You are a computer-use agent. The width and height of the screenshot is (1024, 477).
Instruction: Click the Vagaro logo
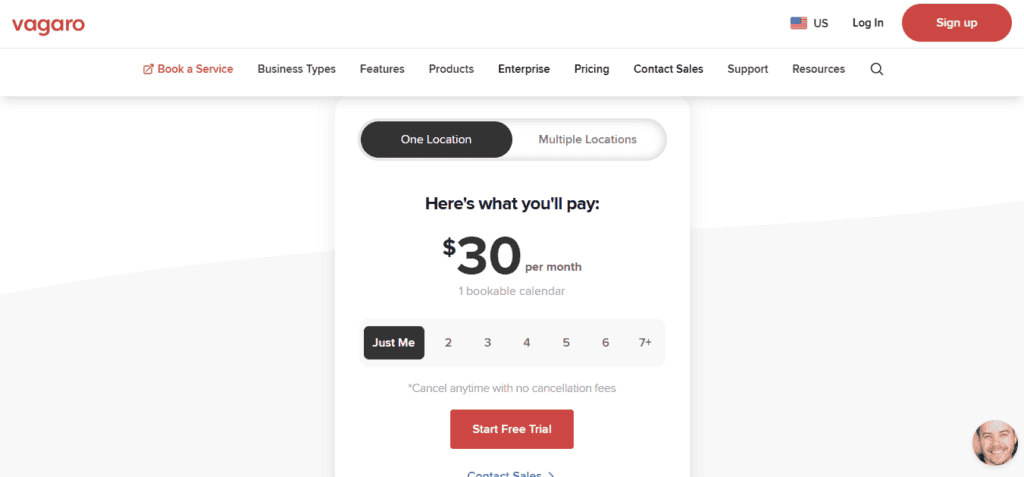coord(48,25)
